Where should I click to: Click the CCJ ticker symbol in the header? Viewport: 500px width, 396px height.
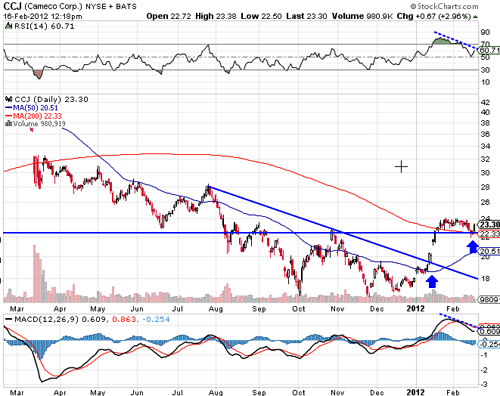12,6
